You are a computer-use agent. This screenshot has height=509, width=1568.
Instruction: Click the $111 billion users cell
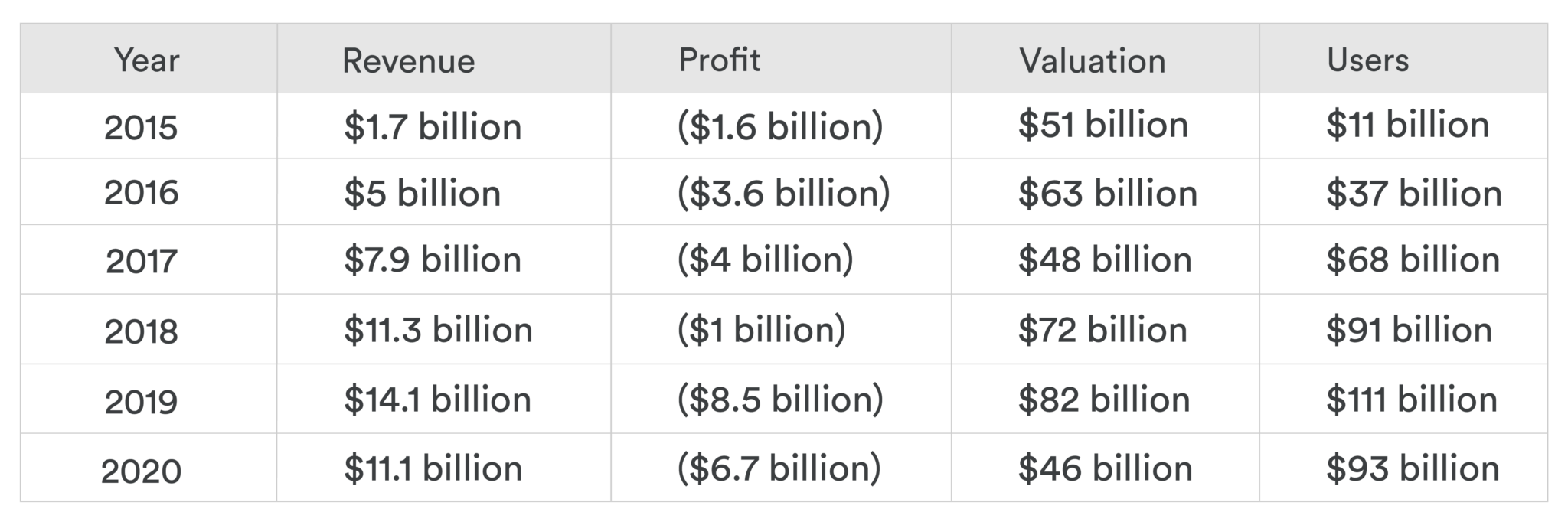pyautogui.click(x=1411, y=400)
